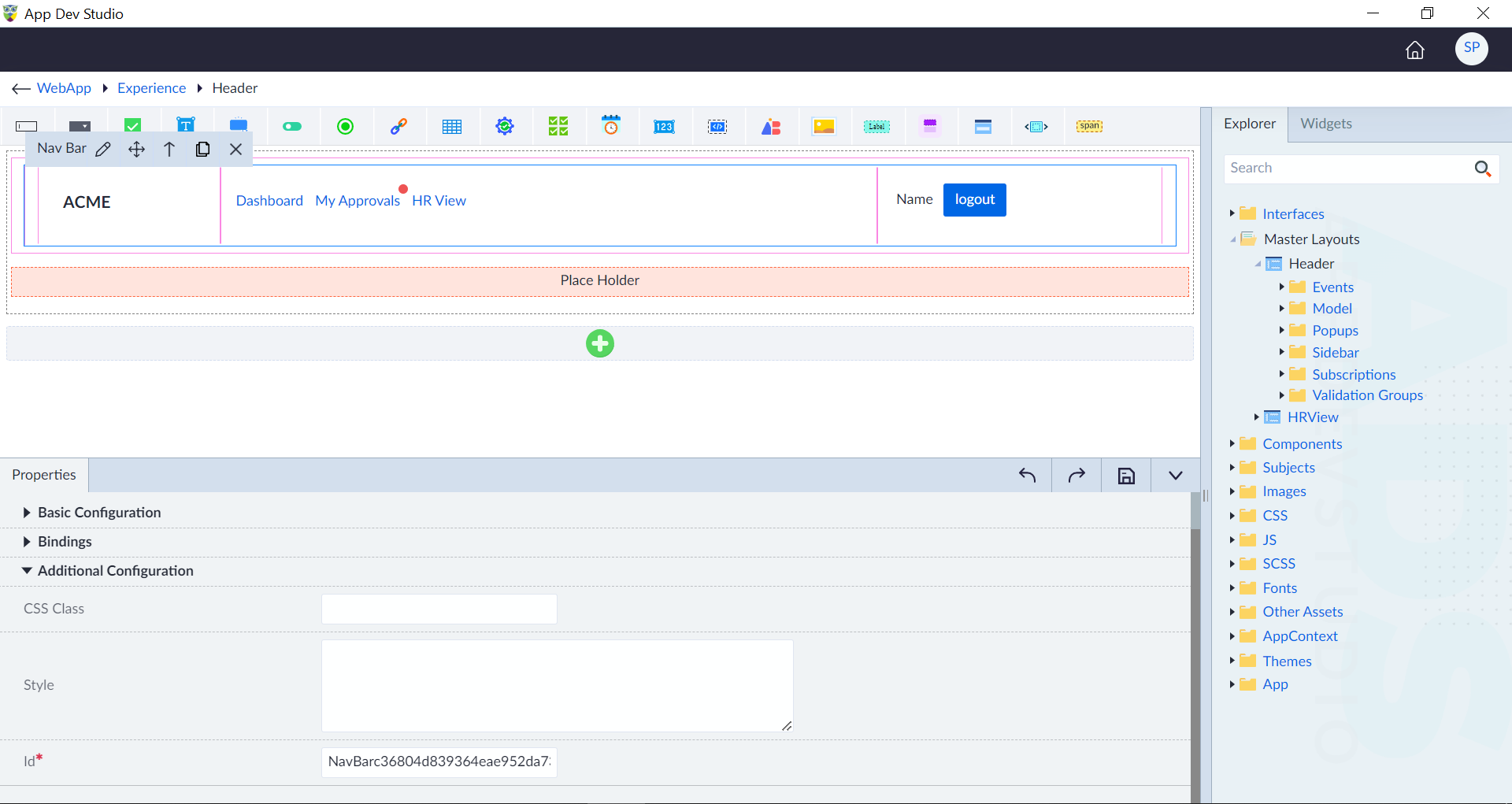This screenshot has width=1512, height=804.
Task: Go to home screen icon
Action: coord(1415,50)
